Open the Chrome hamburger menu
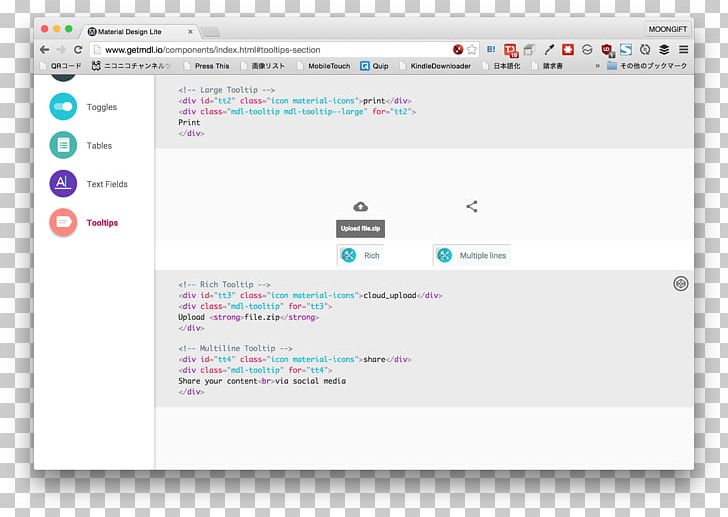Image resolution: width=728 pixels, height=517 pixels. 683,49
